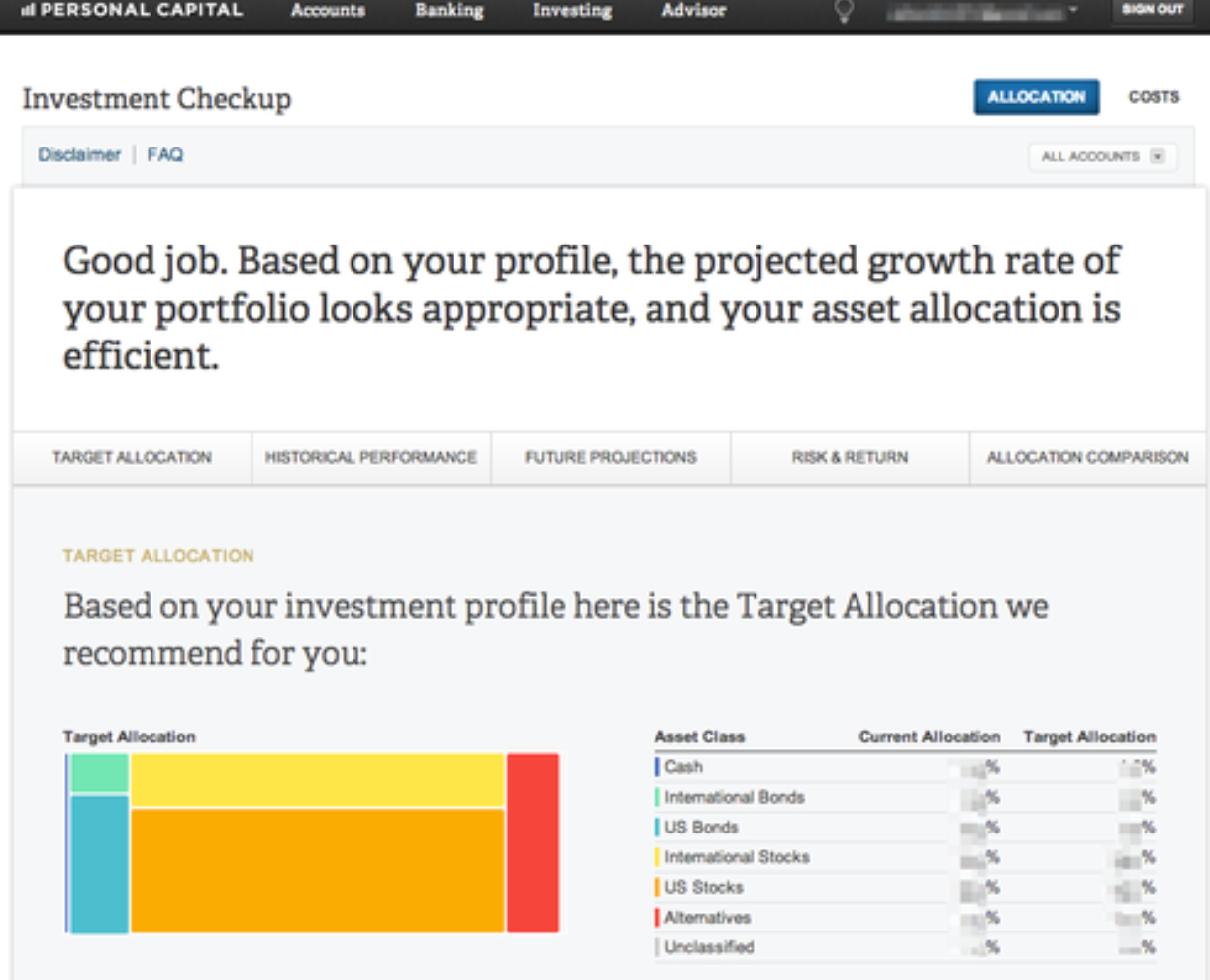The width and height of the screenshot is (1210, 980).
Task: Switch to the Future Projections tab
Action: coord(611,457)
